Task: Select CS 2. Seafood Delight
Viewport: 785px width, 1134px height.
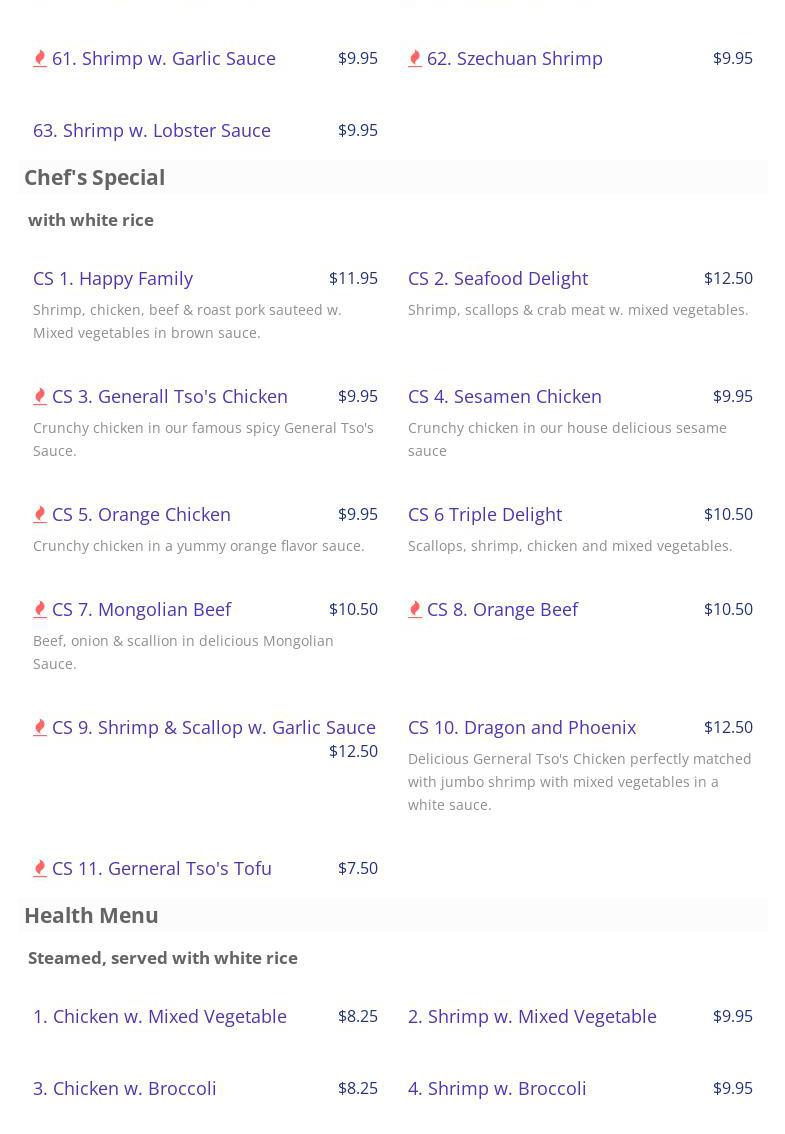Action: click(498, 278)
